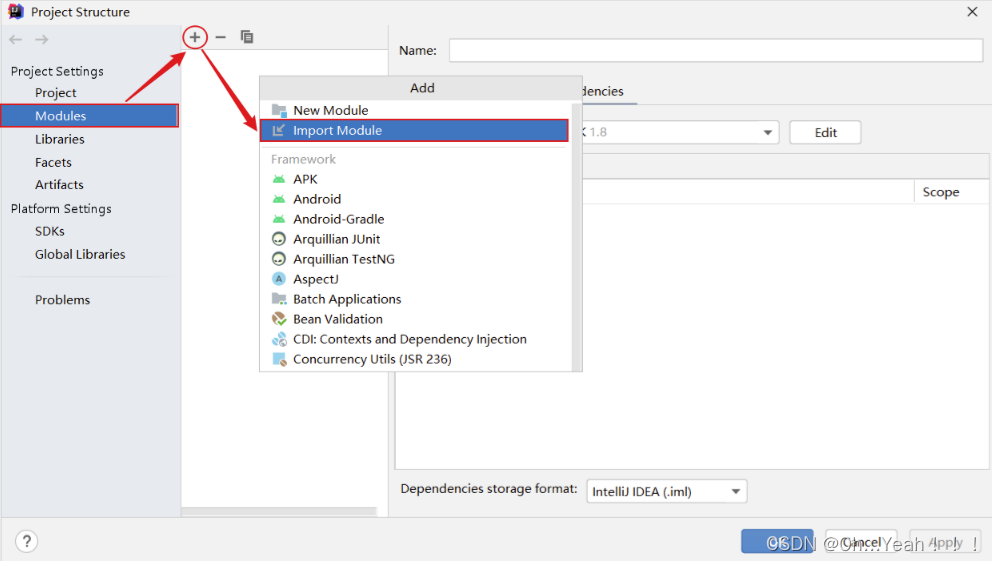The height and width of the screenshot is (561, 992).
Task: Select Concurrency Utils (JSR 236)
Action: (416, 359)
